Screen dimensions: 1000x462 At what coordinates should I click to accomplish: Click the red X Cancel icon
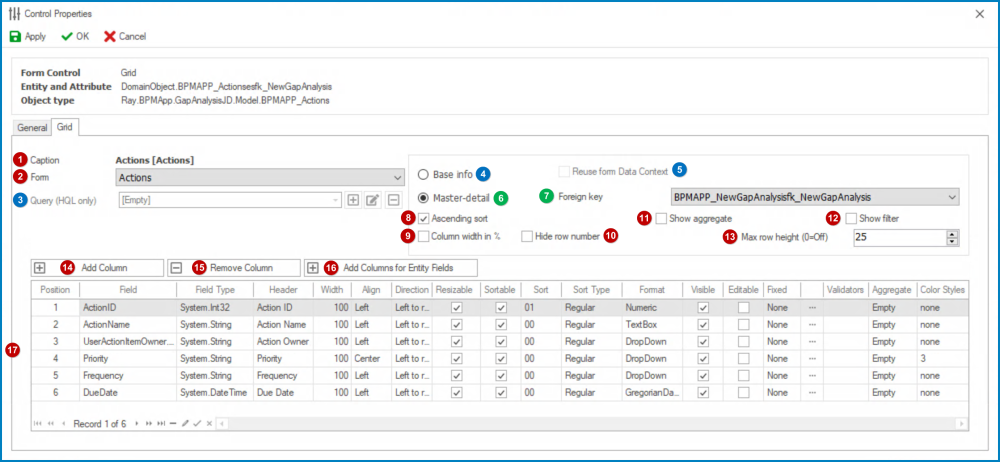(110, 36)
